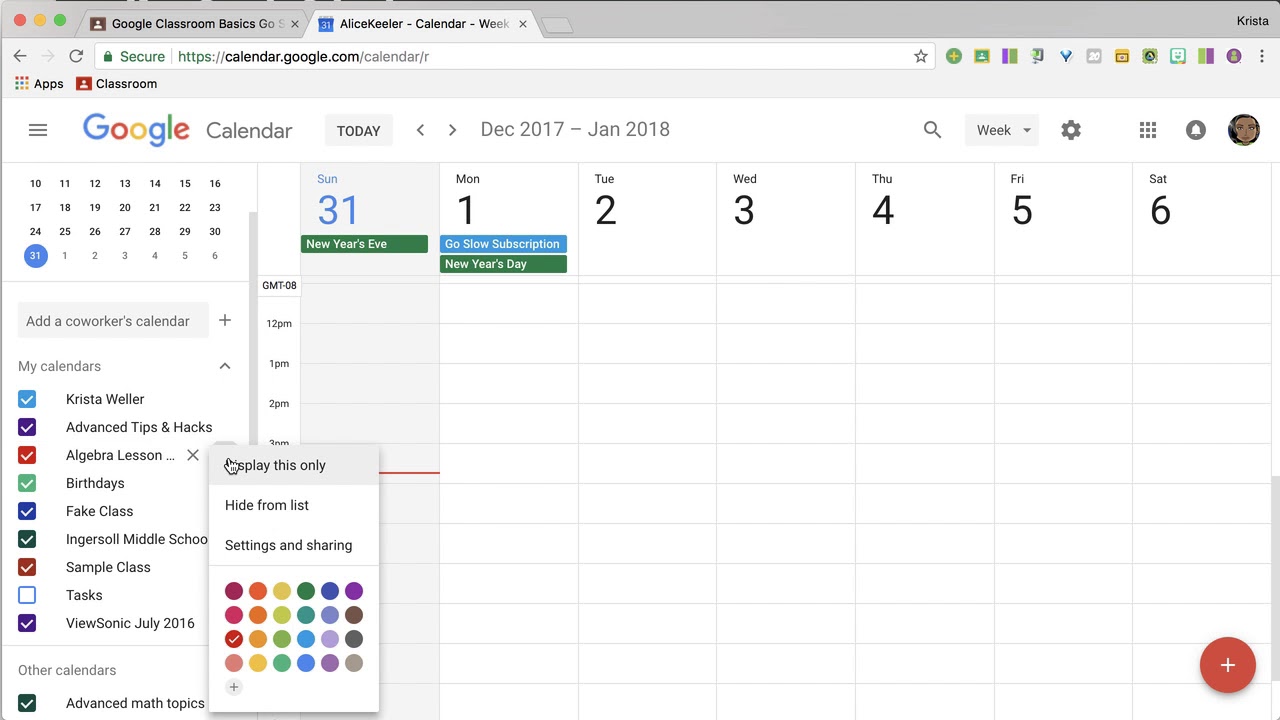Click the TODAY button
This screenshot has width=1280, height=720.
click(x=358, y=130)
